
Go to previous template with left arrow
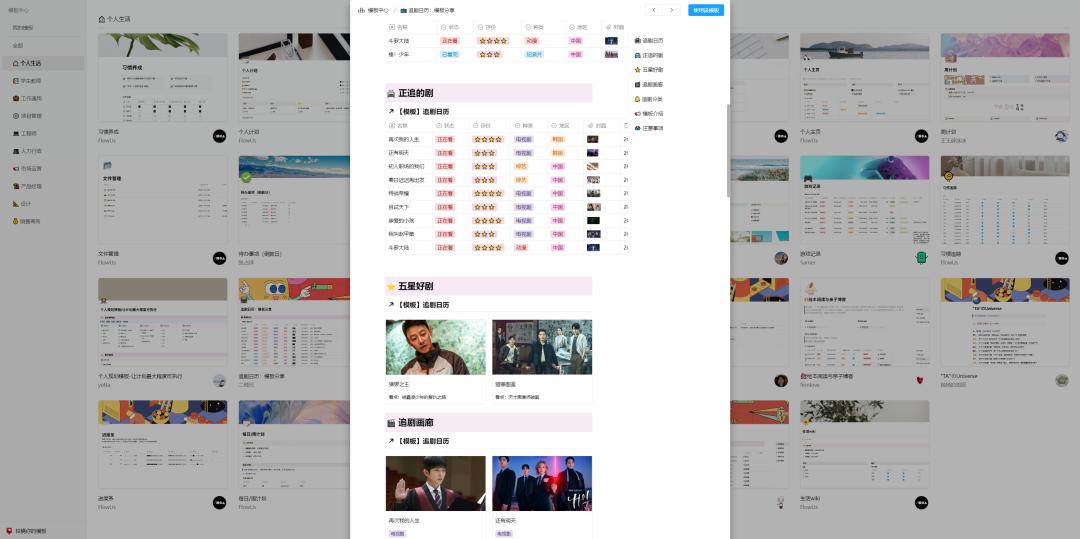(x=654, y=10)
